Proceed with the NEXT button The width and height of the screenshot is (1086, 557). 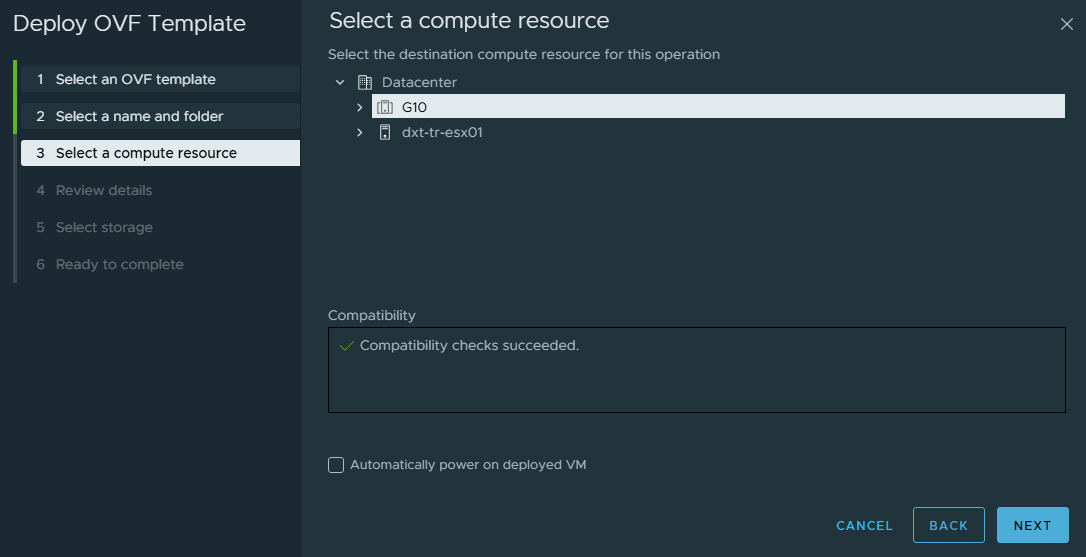pyautogui.click(x=1032, y=525)
